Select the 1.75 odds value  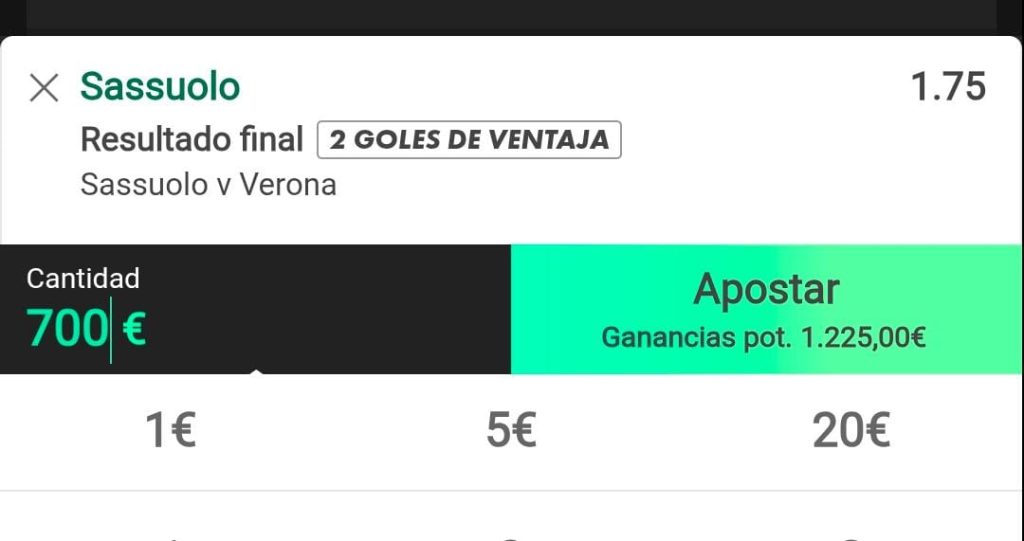948,86
